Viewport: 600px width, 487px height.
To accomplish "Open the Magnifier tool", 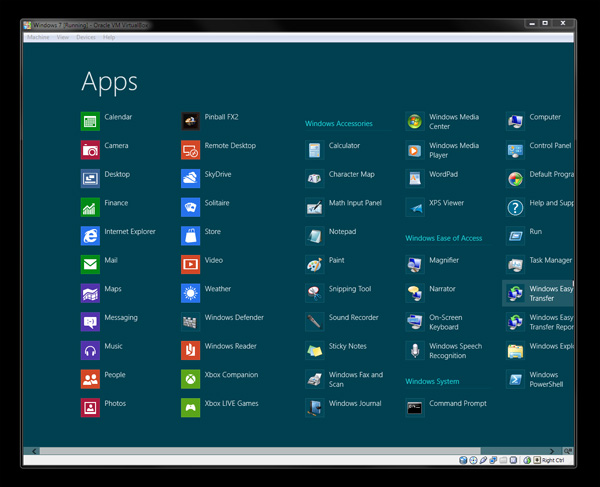I will 415,265.
